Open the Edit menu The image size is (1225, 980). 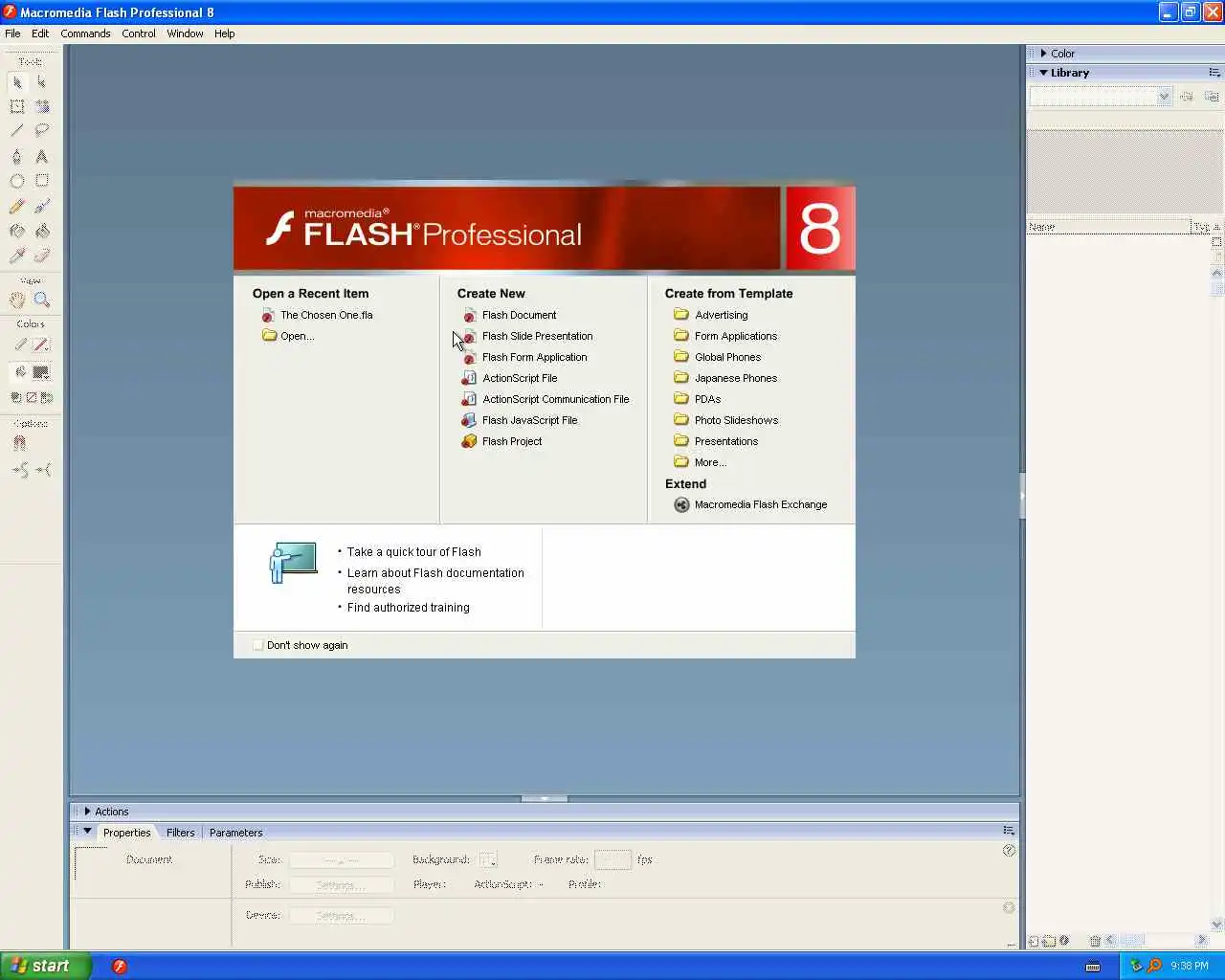coord(40,33)
